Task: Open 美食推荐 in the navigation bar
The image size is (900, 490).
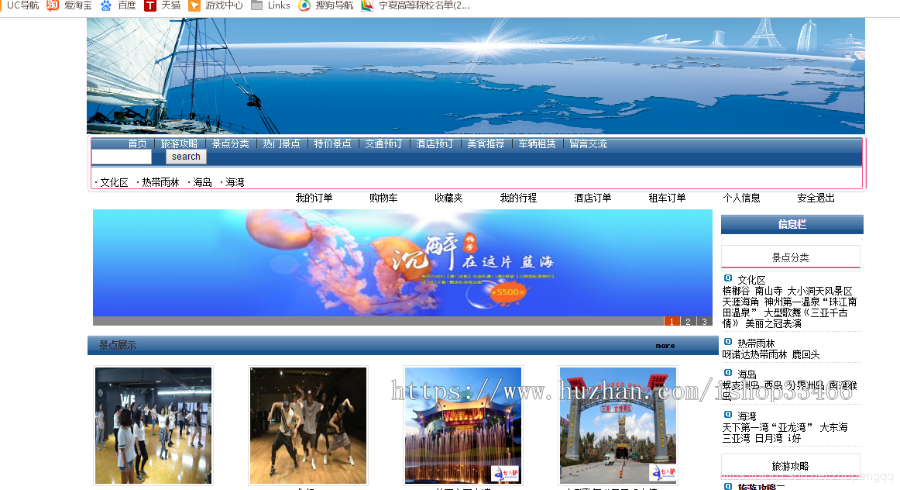Action: coord(486,143)
